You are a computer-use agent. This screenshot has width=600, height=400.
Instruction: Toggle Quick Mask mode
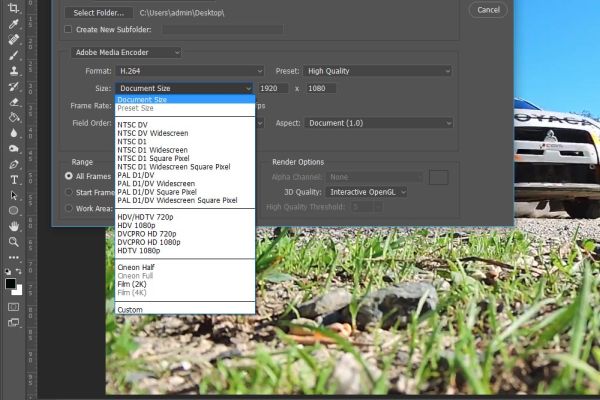(13, 307)
